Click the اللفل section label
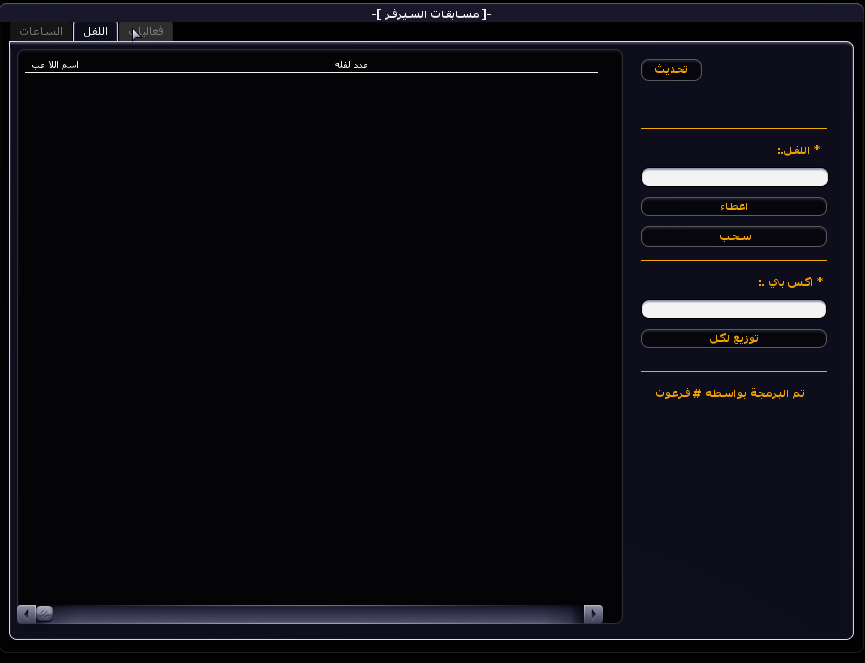The image size is (865, 663). [x=798, y=150]
